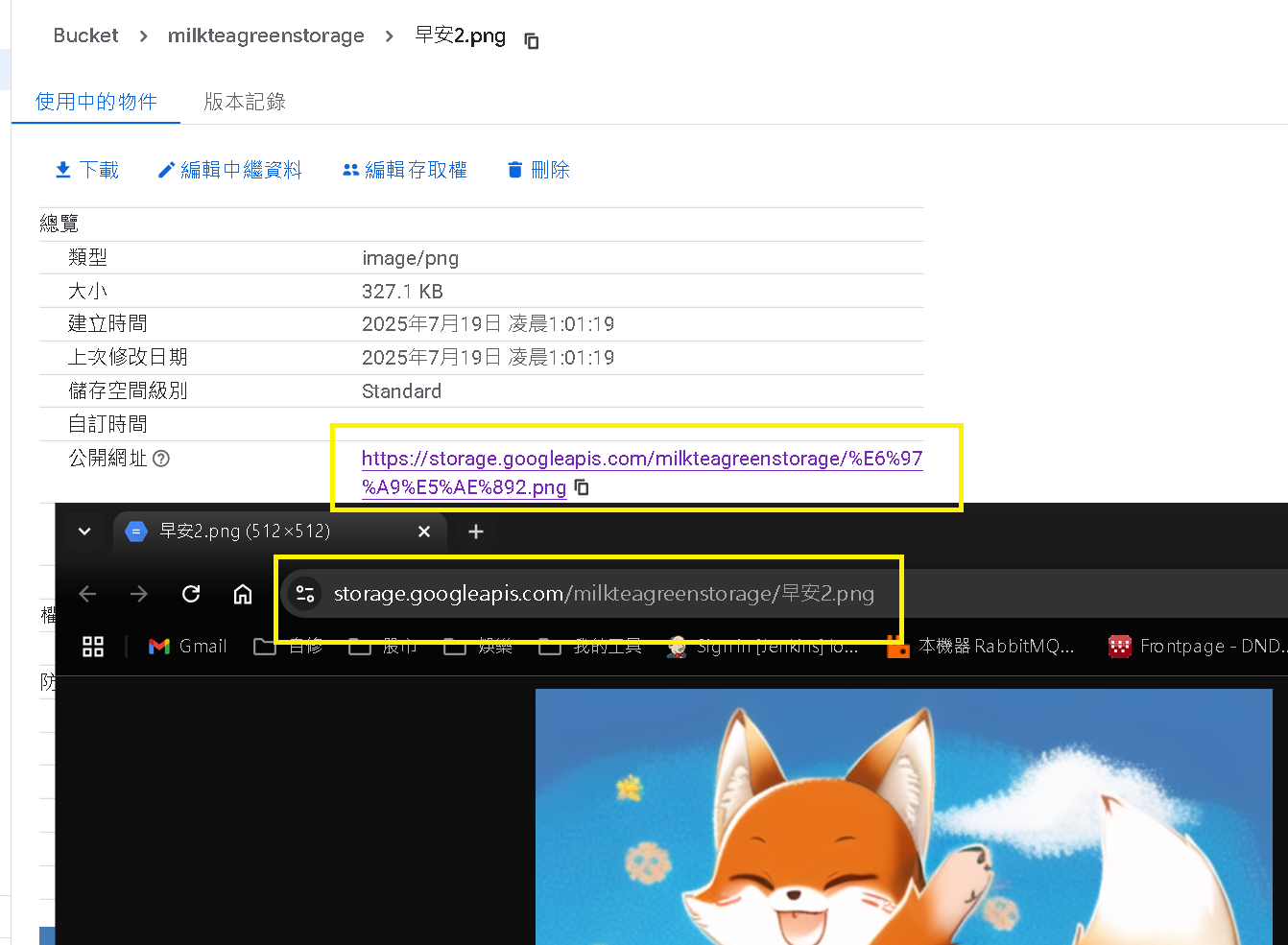Click the 上次修改日期 label
Screen dimensions: 1288x945
click(x=128, y=358)
